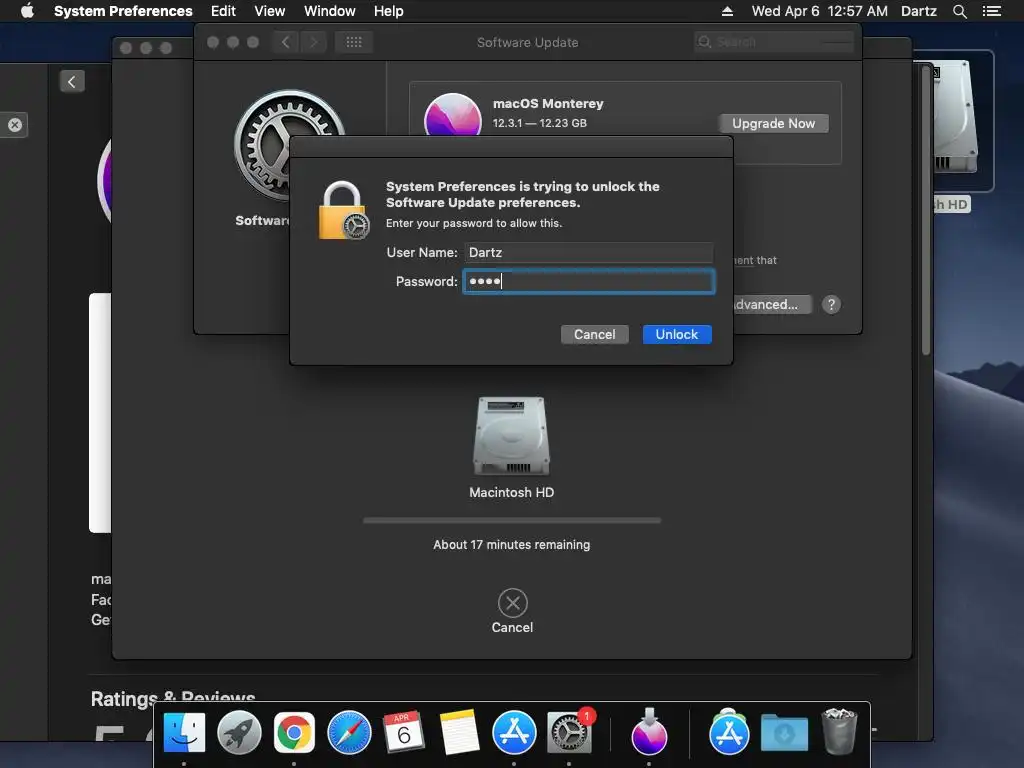Click the circled X icon at left edge
1024x768 pixels.
click(15, 125)
